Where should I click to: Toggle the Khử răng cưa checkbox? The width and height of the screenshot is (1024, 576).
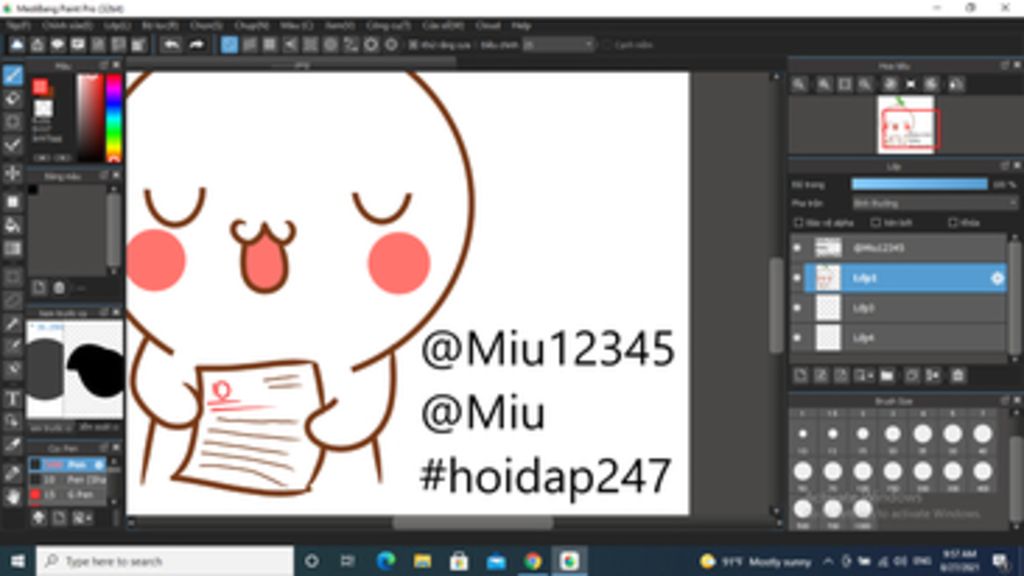click(413, 45)
